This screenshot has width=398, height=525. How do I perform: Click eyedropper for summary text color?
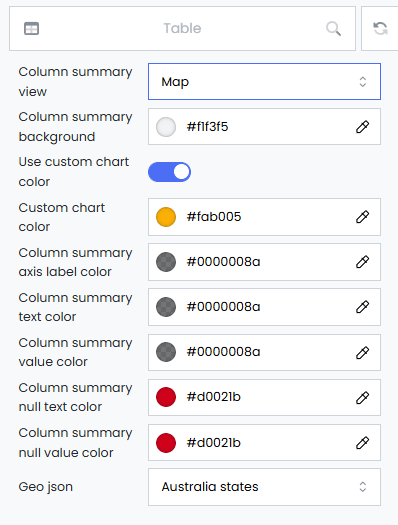pyautogui.click(x=362, y=307)
